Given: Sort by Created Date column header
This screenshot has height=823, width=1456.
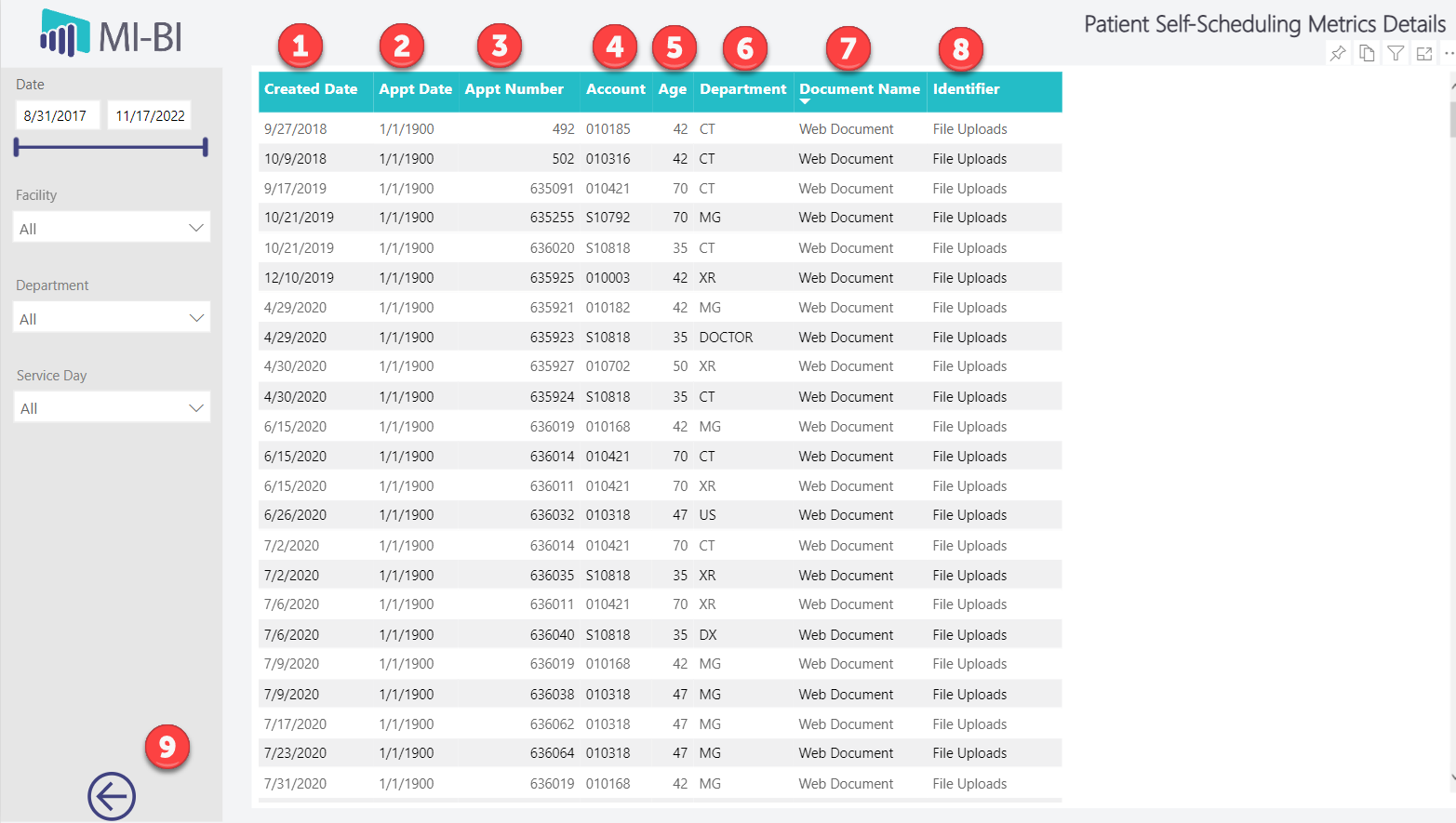Looking at the screenshot, I should tap(311, 89).
